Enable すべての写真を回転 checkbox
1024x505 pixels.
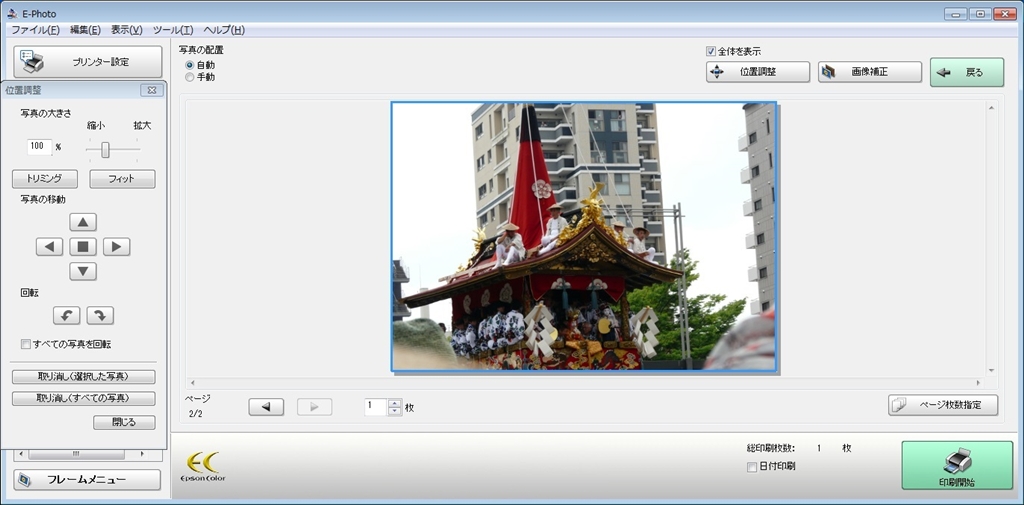click(26, 344)
